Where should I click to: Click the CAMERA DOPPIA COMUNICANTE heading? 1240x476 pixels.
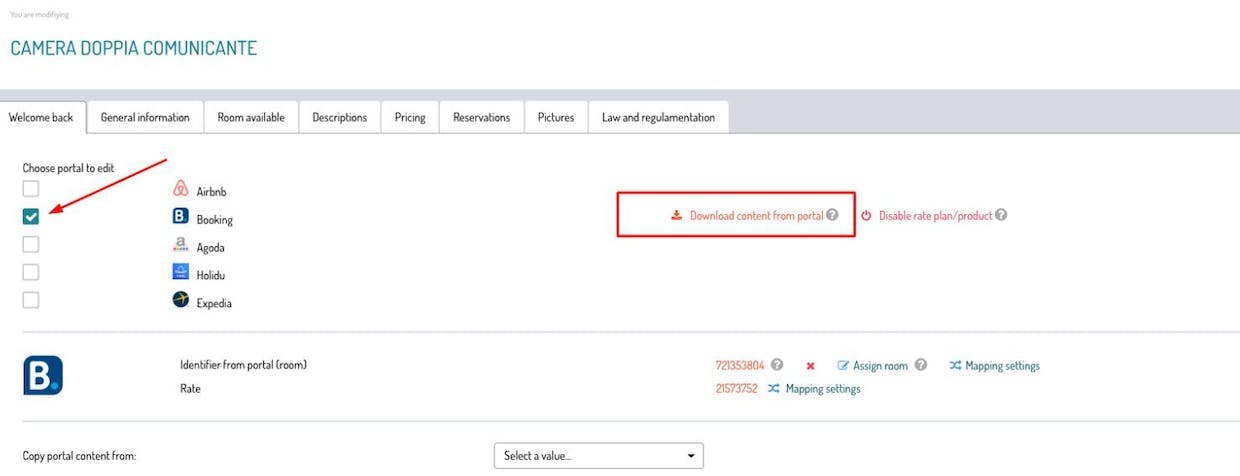pyautogui.click(x=134, y=48)
